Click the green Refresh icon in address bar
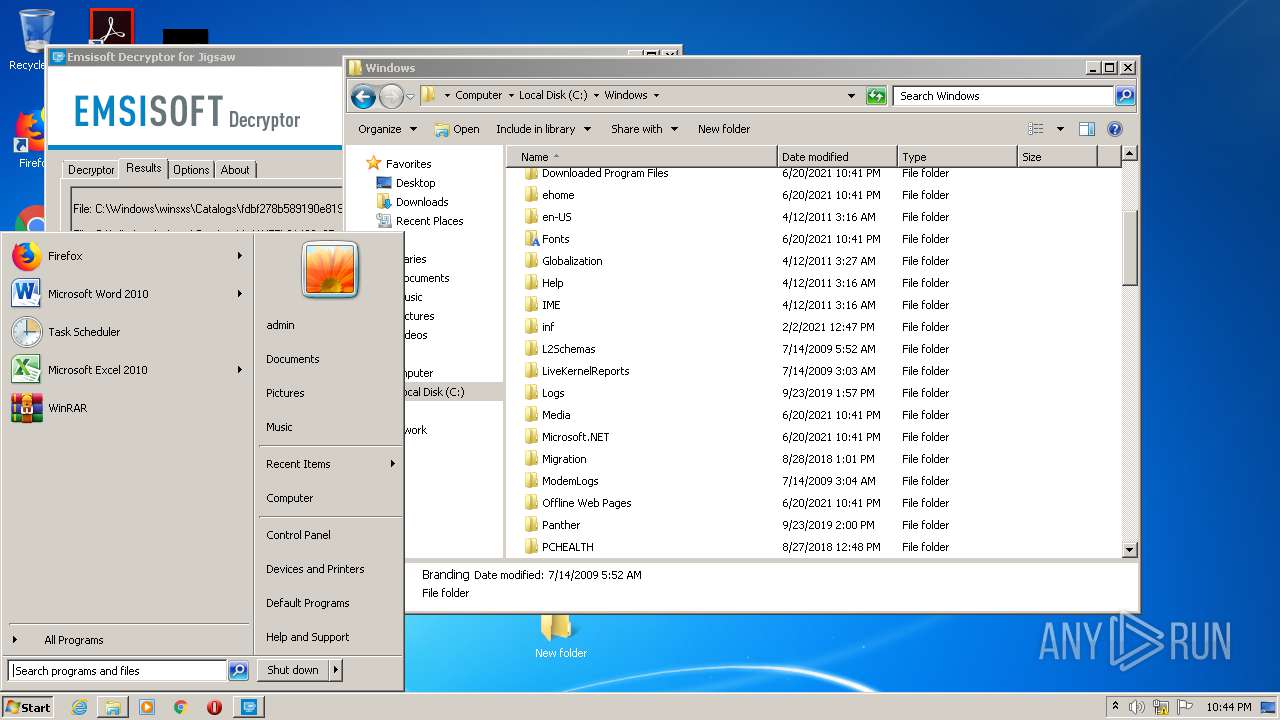This screenshot has height=720, width=1280. point(876,96)
